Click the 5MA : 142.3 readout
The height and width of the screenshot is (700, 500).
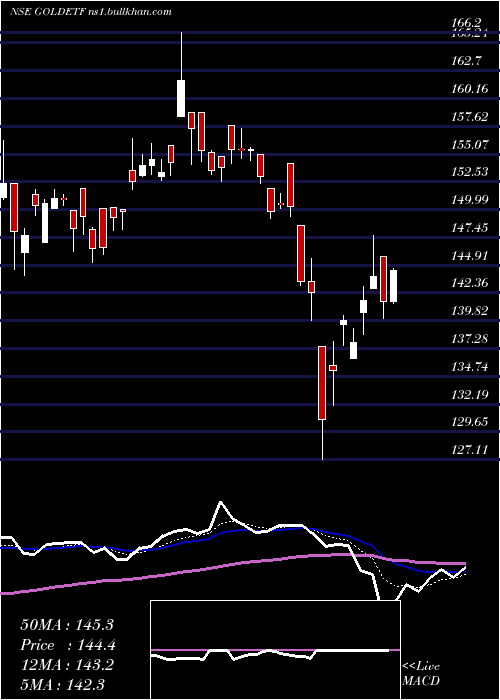62,684
